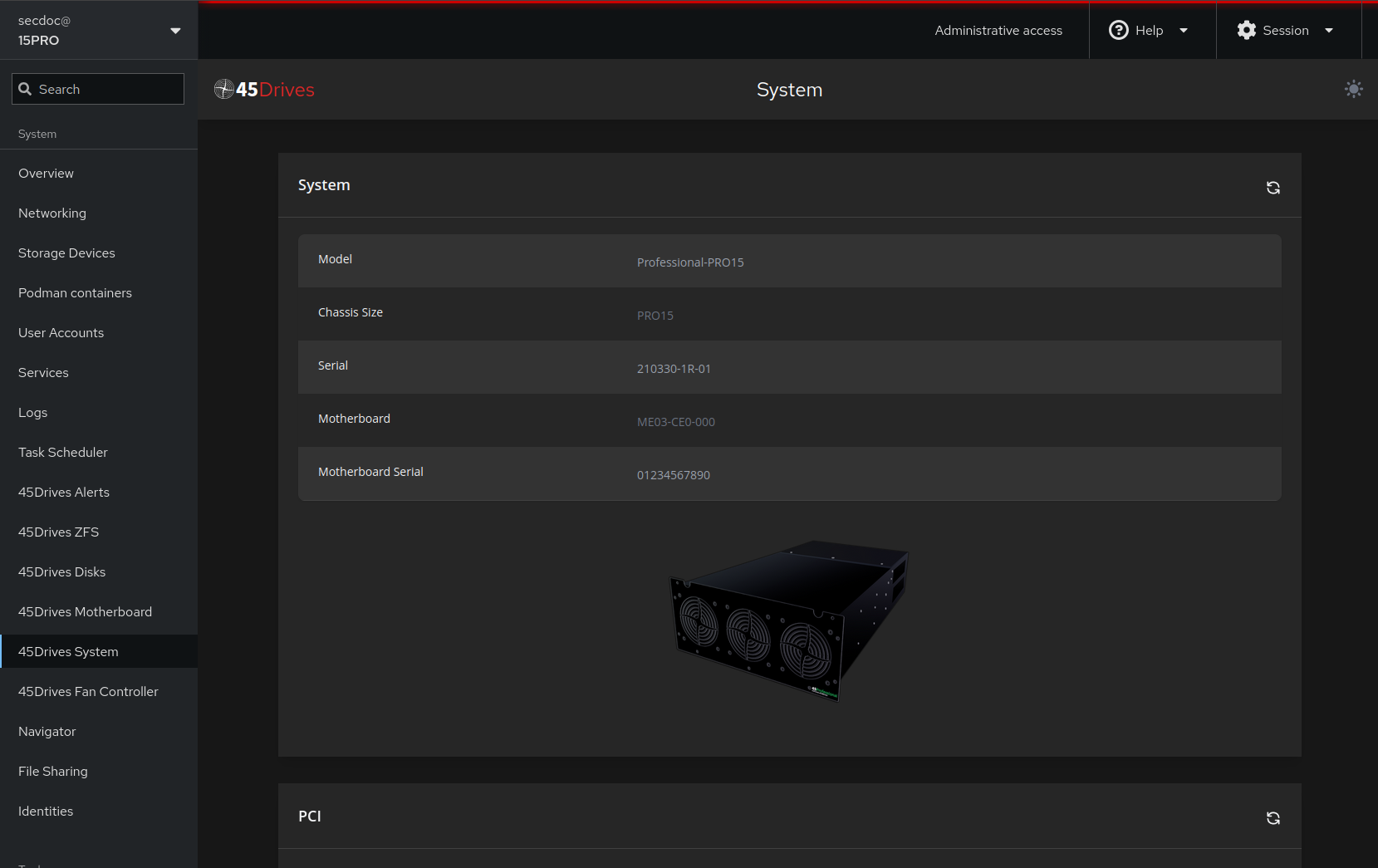Open 45Drives Disks page

point(99,571)
